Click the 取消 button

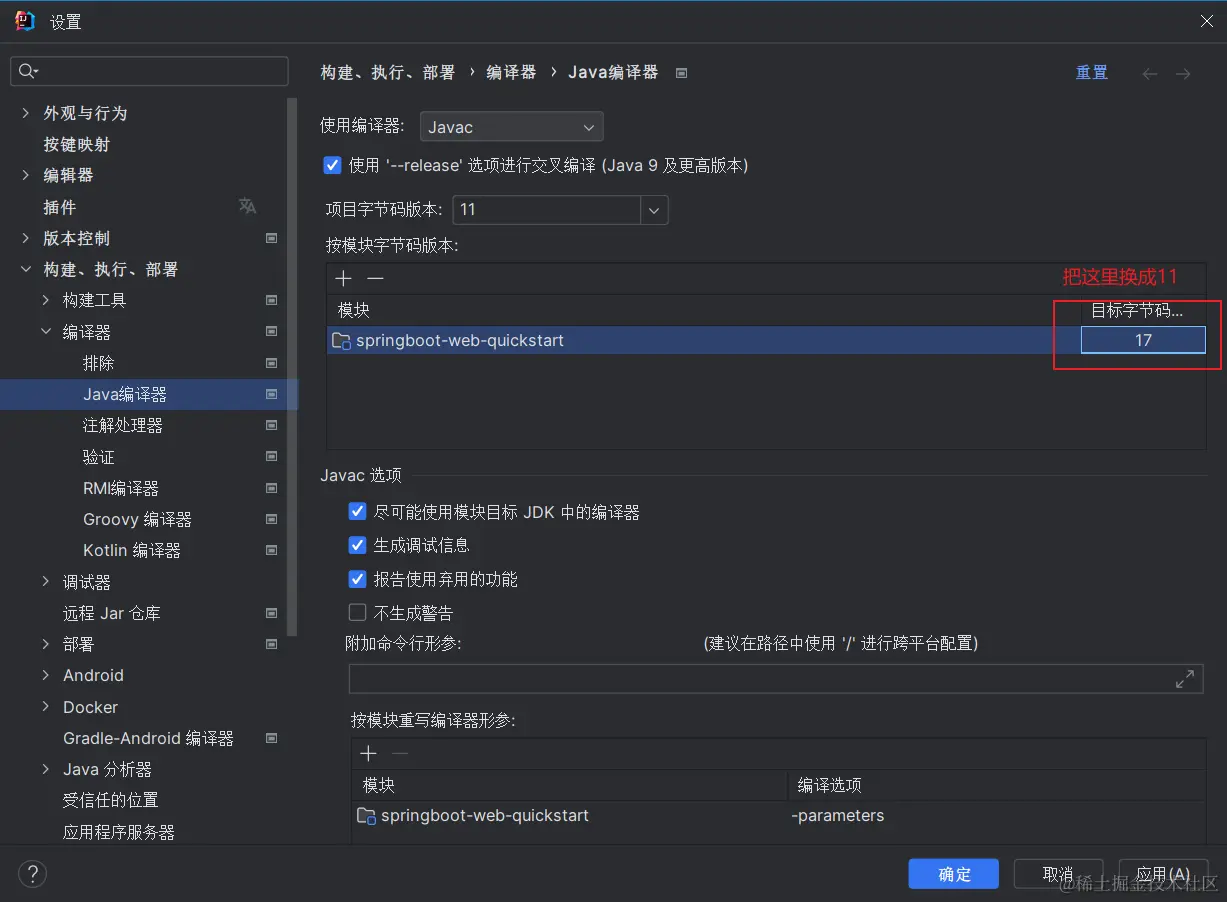[1058, 874]
